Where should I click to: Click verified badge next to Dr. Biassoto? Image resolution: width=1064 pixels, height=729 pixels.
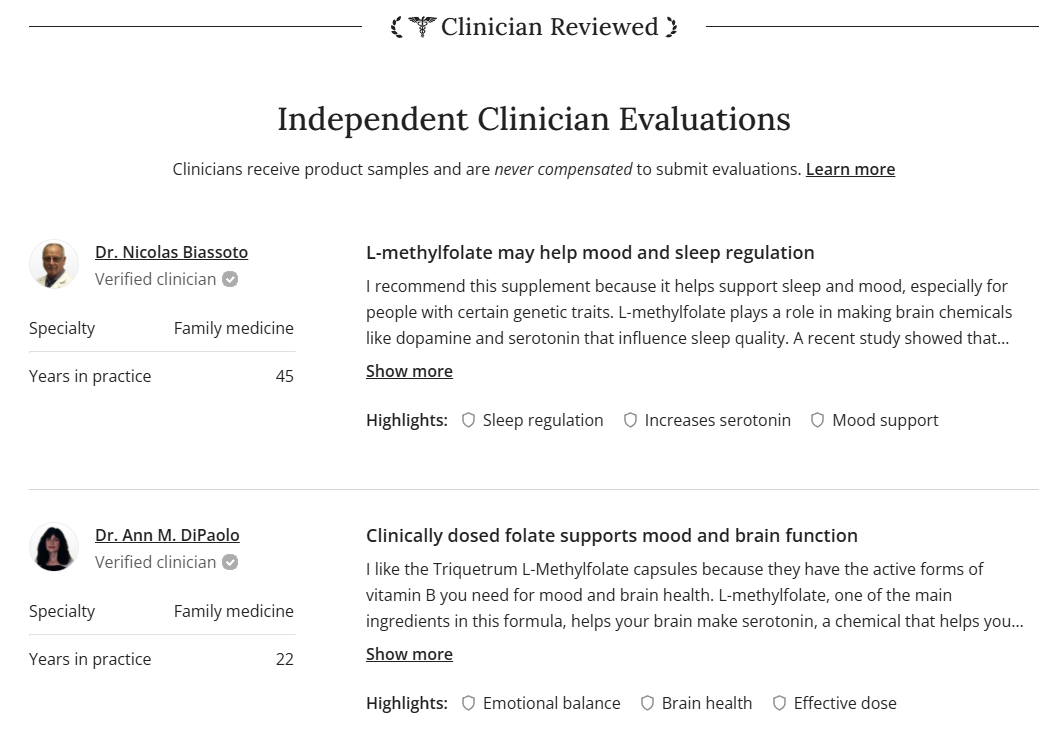[230, 279]
